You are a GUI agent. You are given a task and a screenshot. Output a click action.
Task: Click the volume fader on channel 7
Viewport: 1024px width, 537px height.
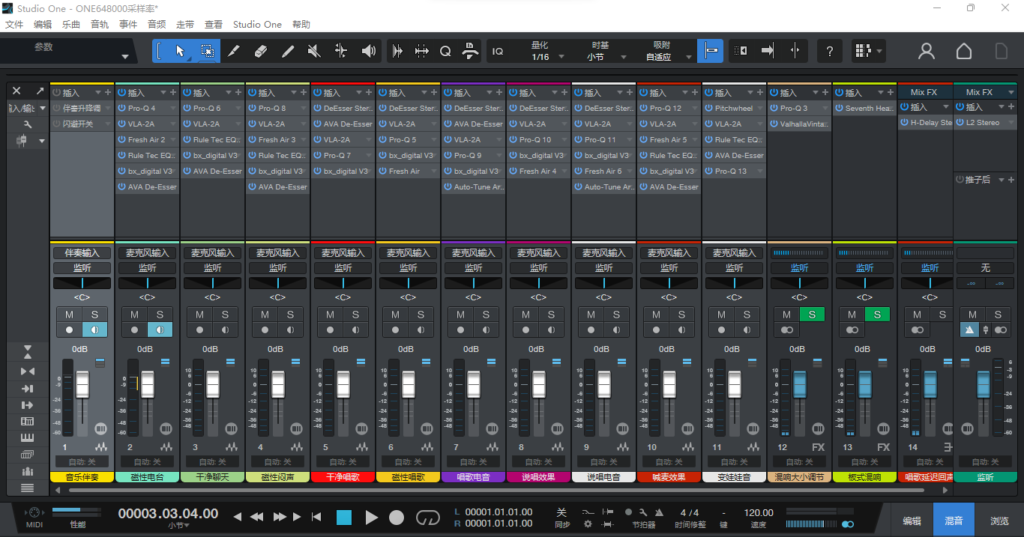pos(472,385)
